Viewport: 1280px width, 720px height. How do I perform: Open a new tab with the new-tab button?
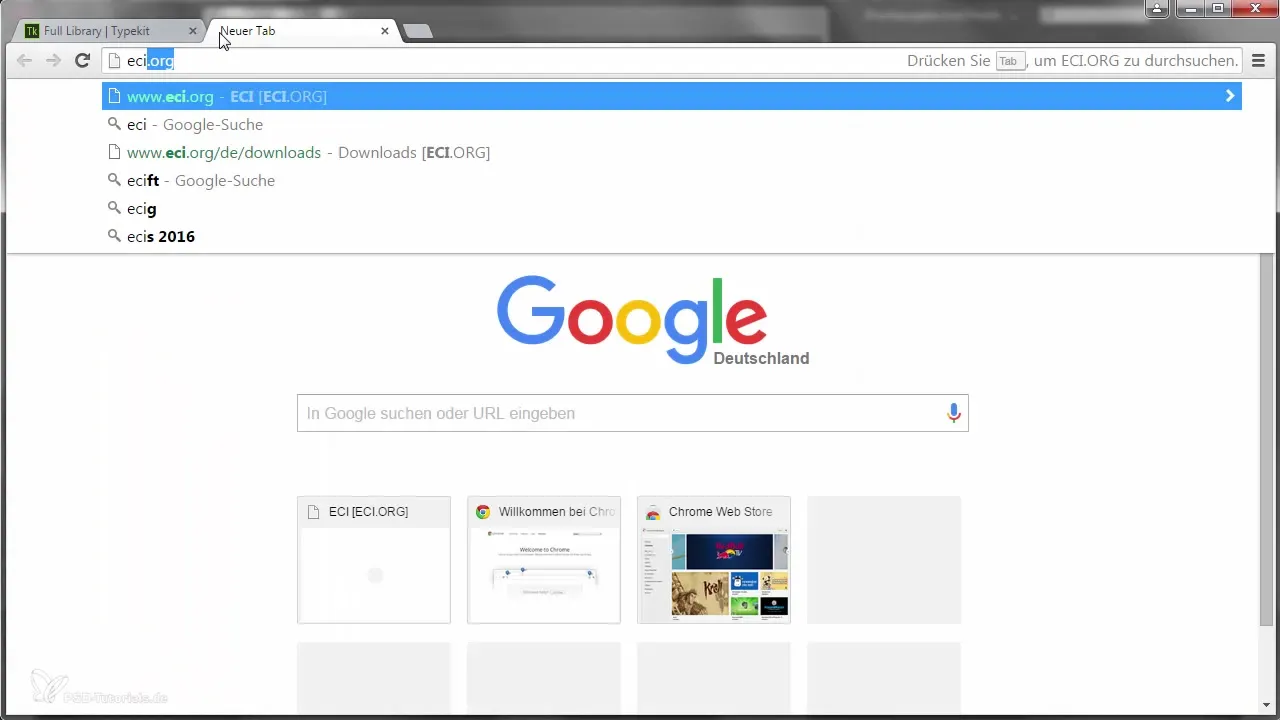(418, 31)
